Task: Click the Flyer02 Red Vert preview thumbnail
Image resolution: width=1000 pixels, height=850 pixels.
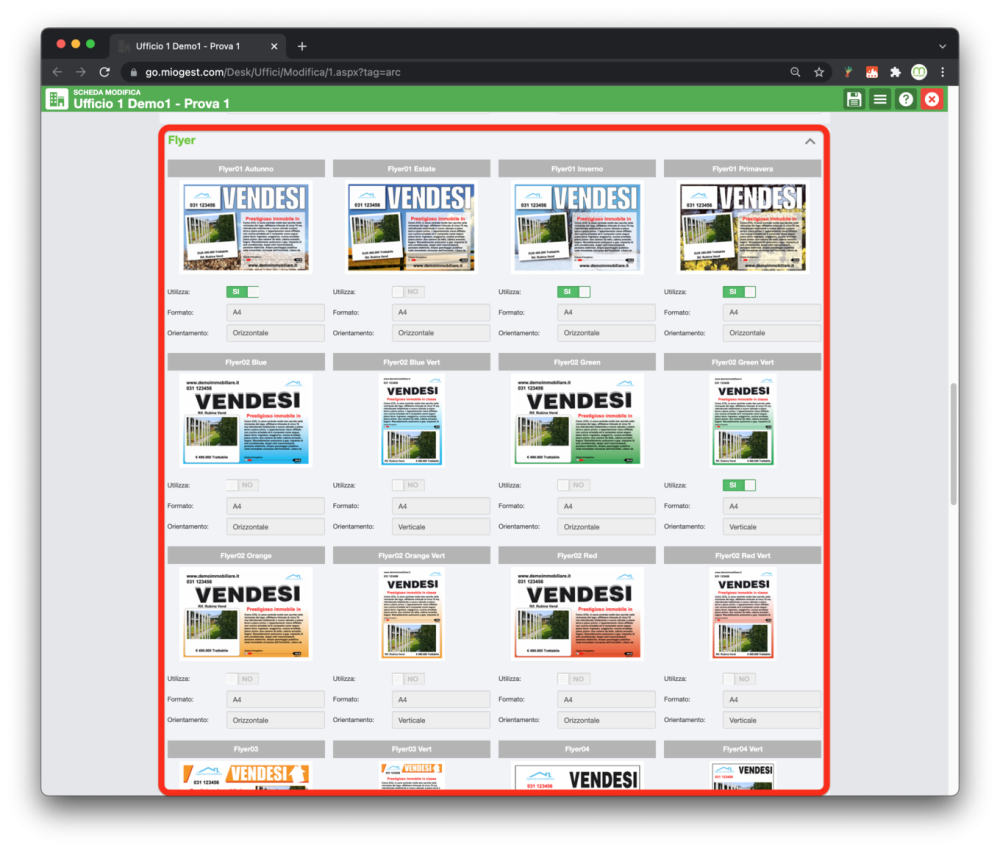Action: coord(742,613)
